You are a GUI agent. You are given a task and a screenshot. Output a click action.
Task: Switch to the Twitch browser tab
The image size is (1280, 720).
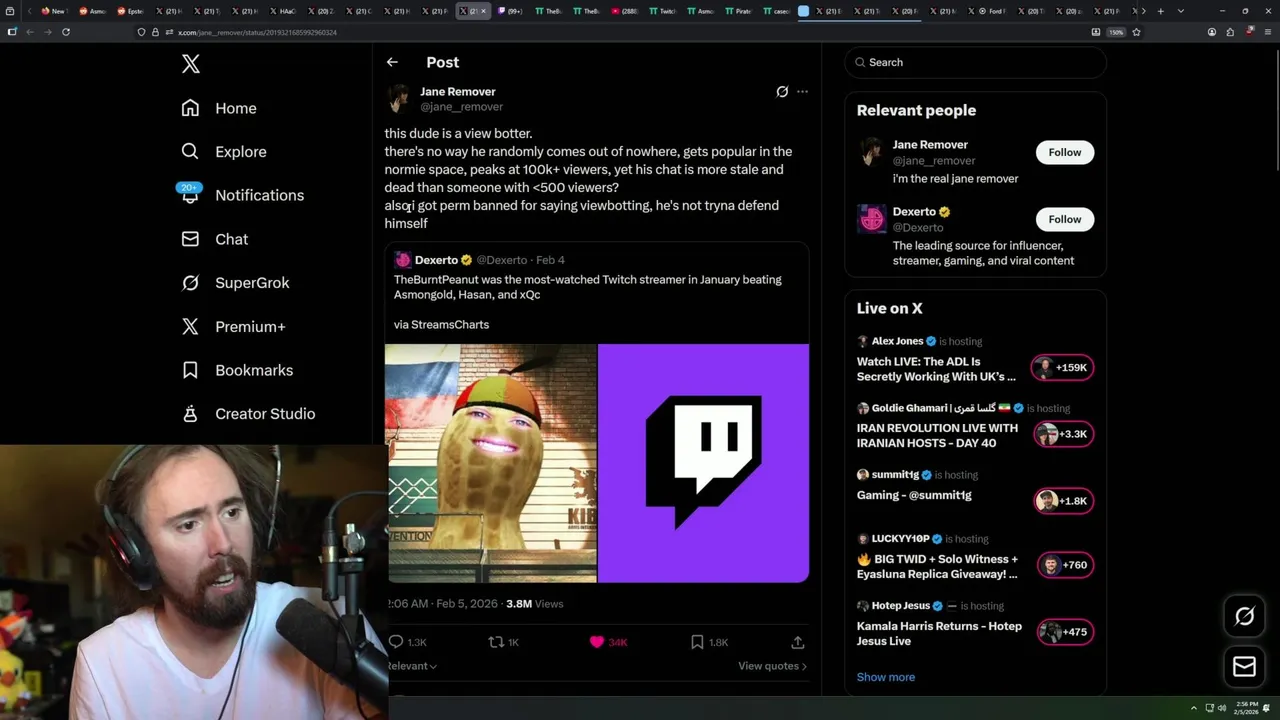tap(662, 11)
